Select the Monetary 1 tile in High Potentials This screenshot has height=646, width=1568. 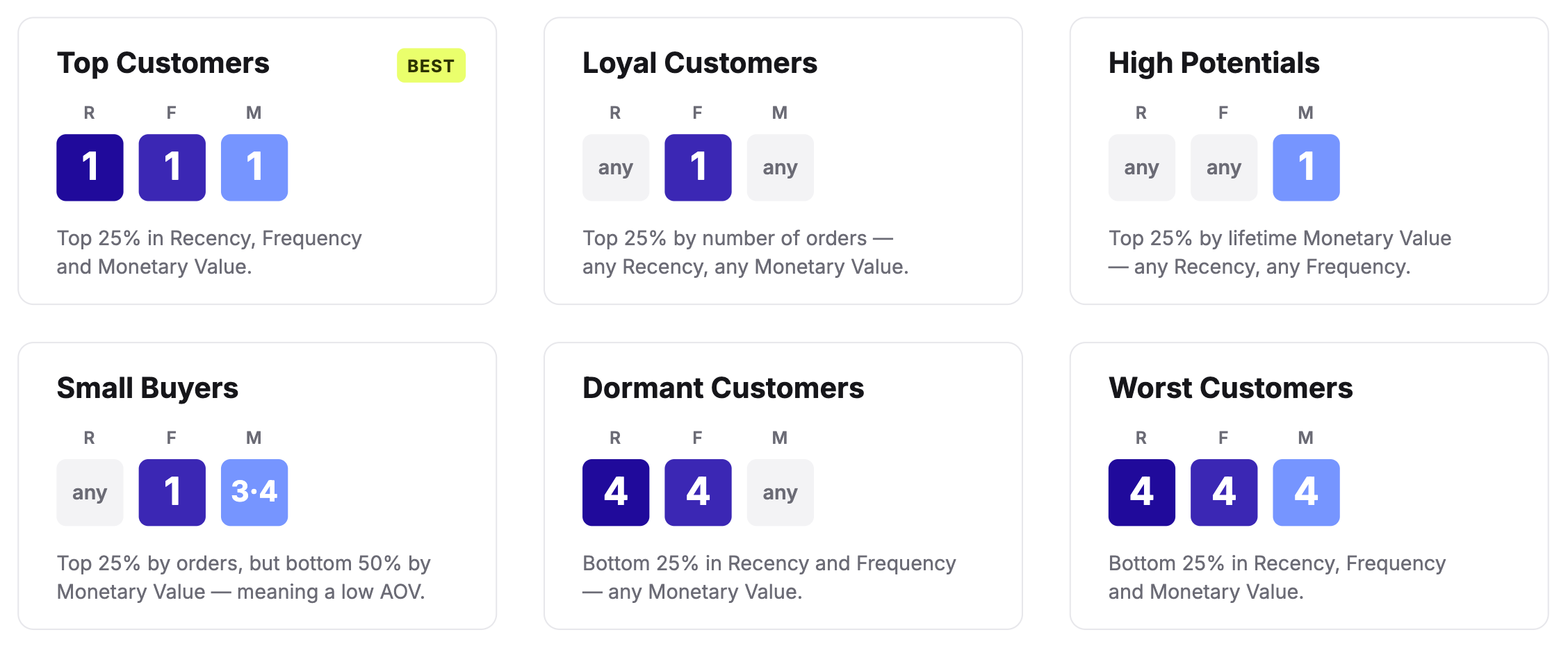point(1306,167)
